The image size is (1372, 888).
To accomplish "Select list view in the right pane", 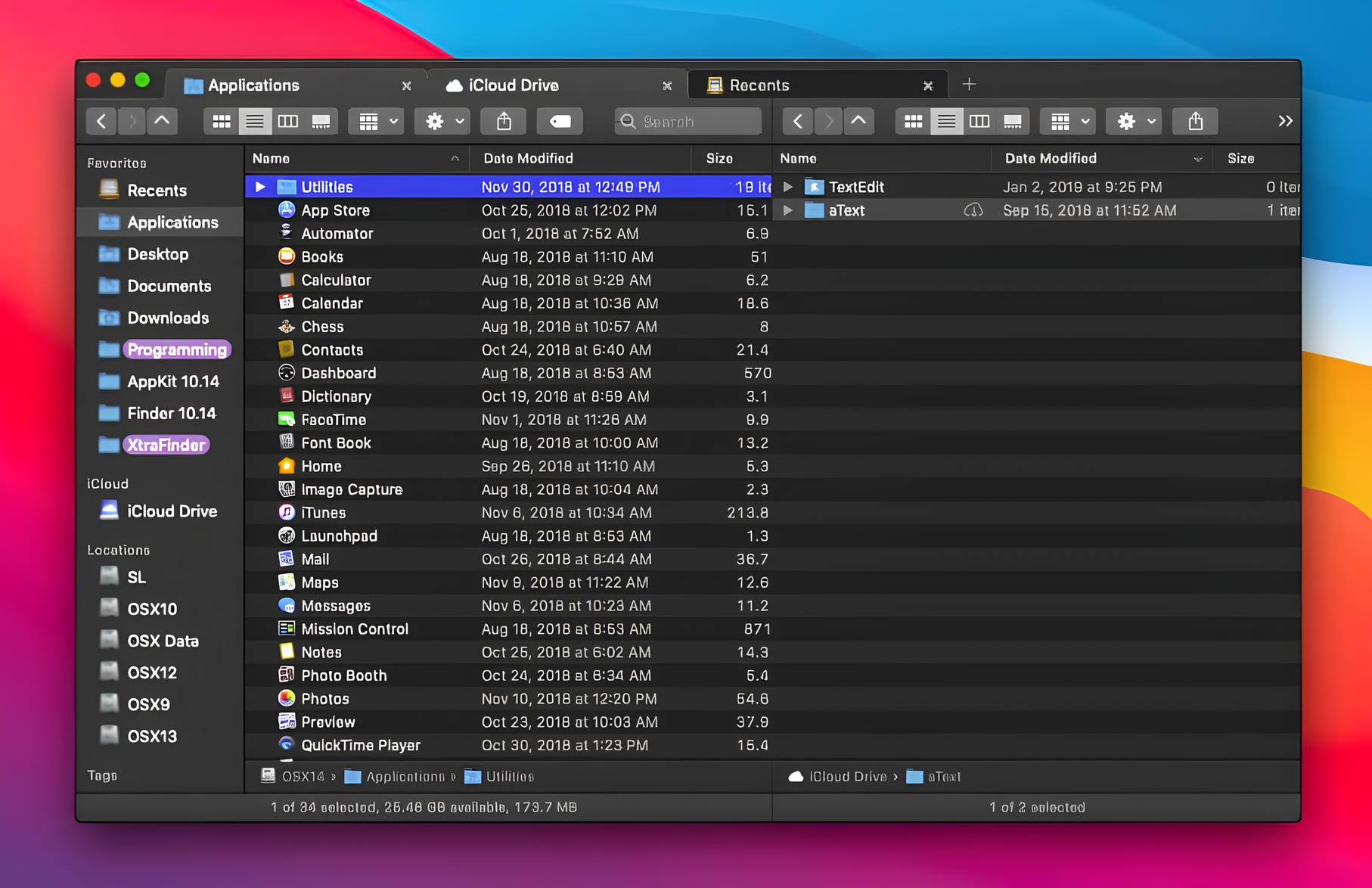I will (x=946, y=121).
